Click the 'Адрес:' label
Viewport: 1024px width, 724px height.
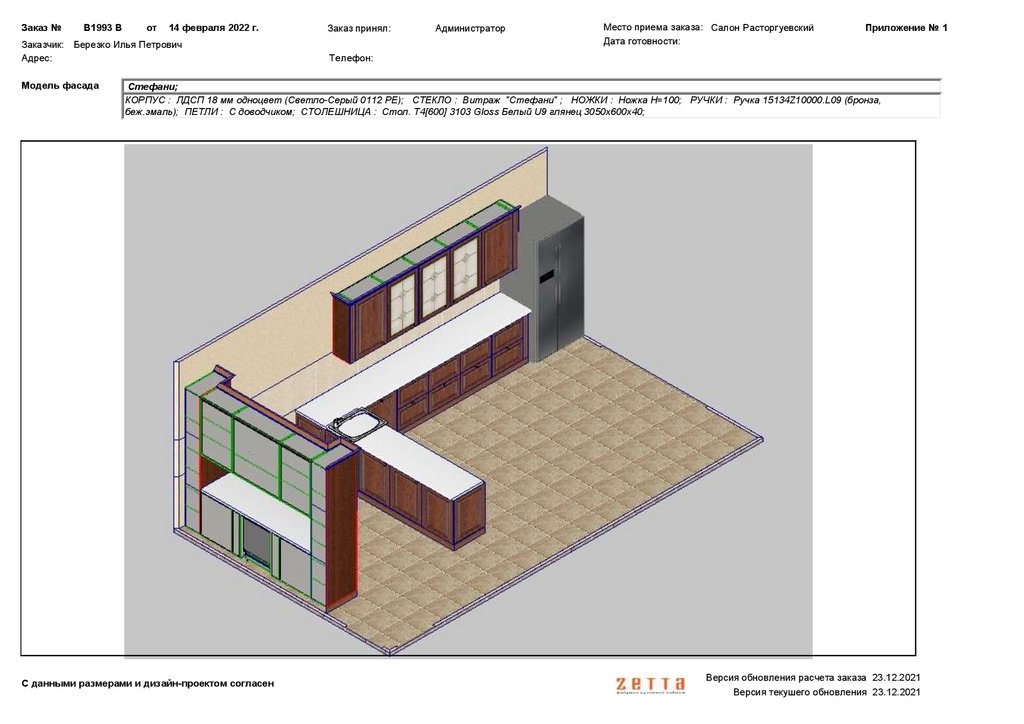(37, 58)
